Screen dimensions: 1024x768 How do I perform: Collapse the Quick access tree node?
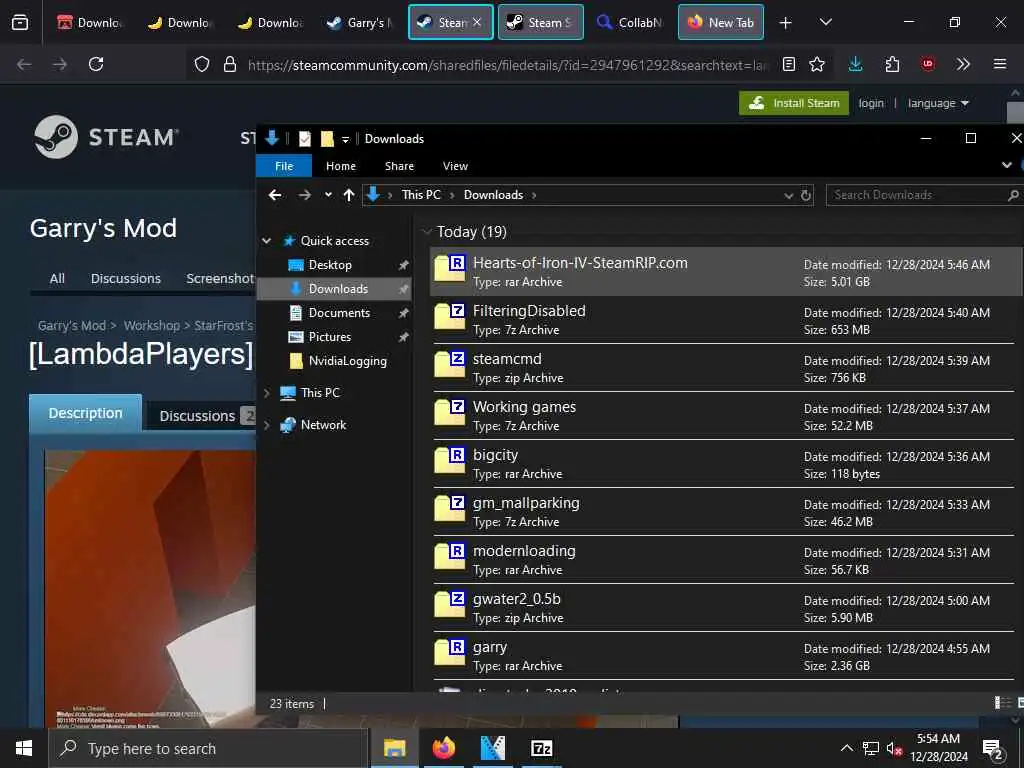click(x=266, y=240)
